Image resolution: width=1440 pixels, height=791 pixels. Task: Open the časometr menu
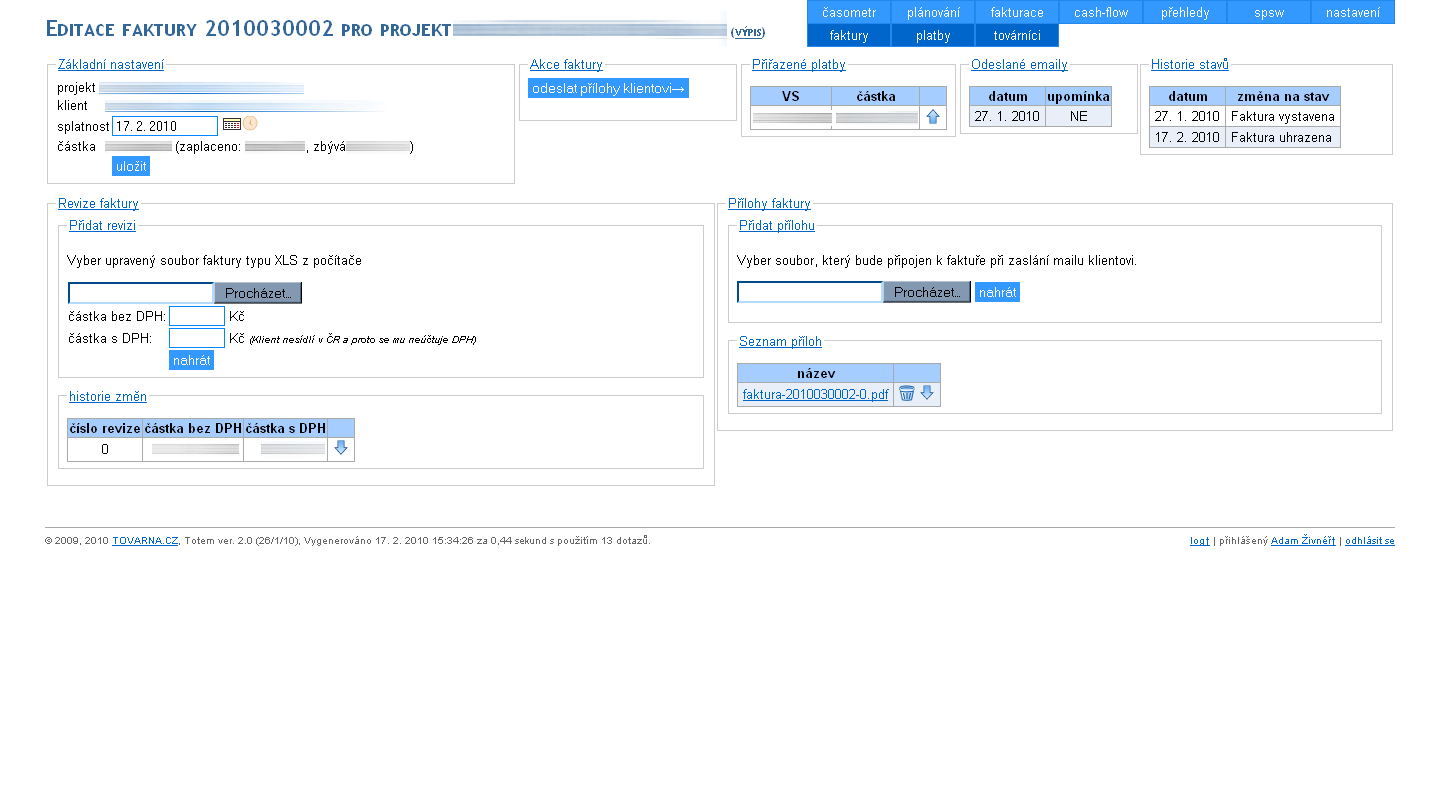click(849, 12)
